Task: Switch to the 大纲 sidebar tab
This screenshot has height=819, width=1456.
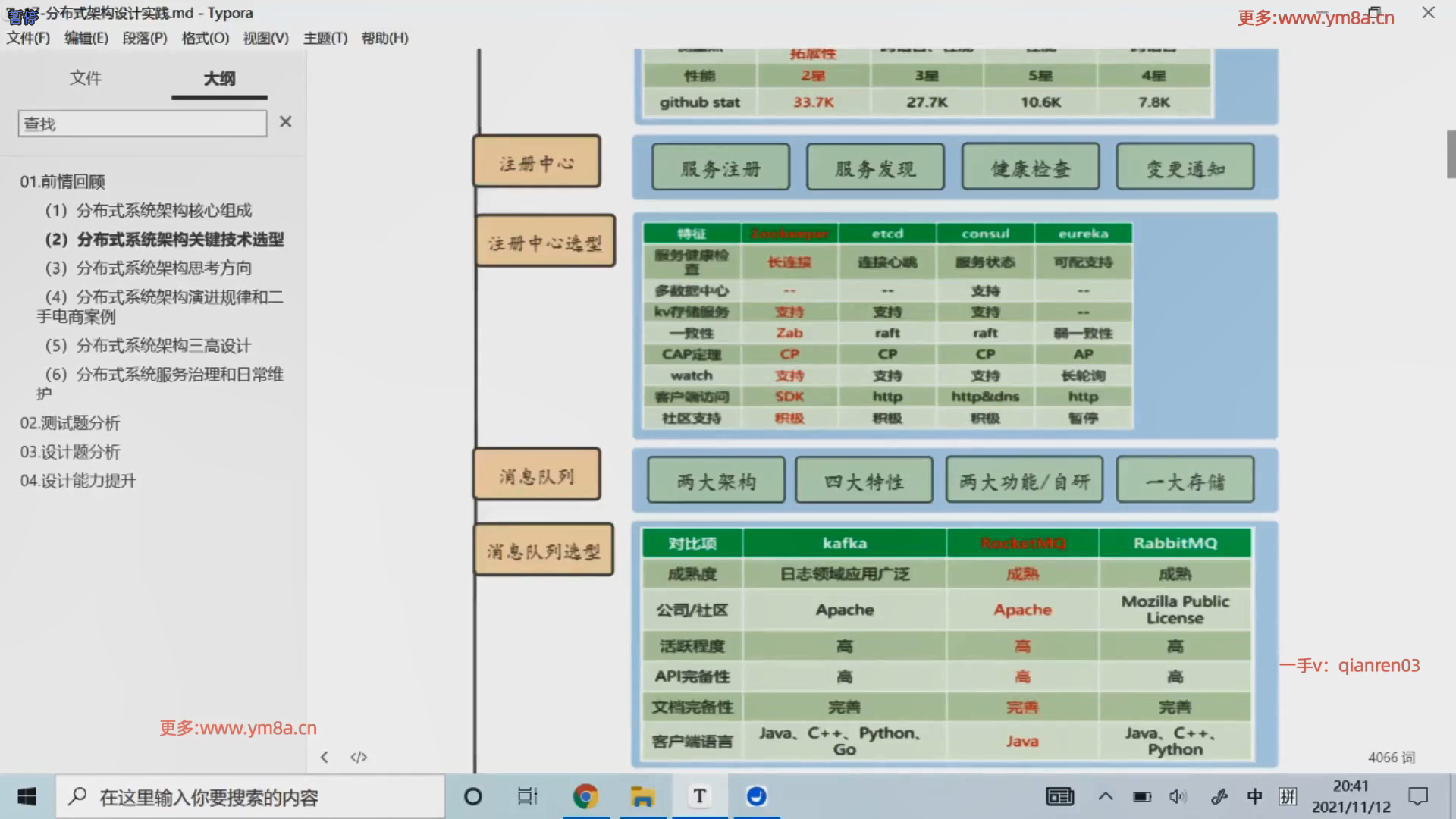Action: tap(219, 78)
